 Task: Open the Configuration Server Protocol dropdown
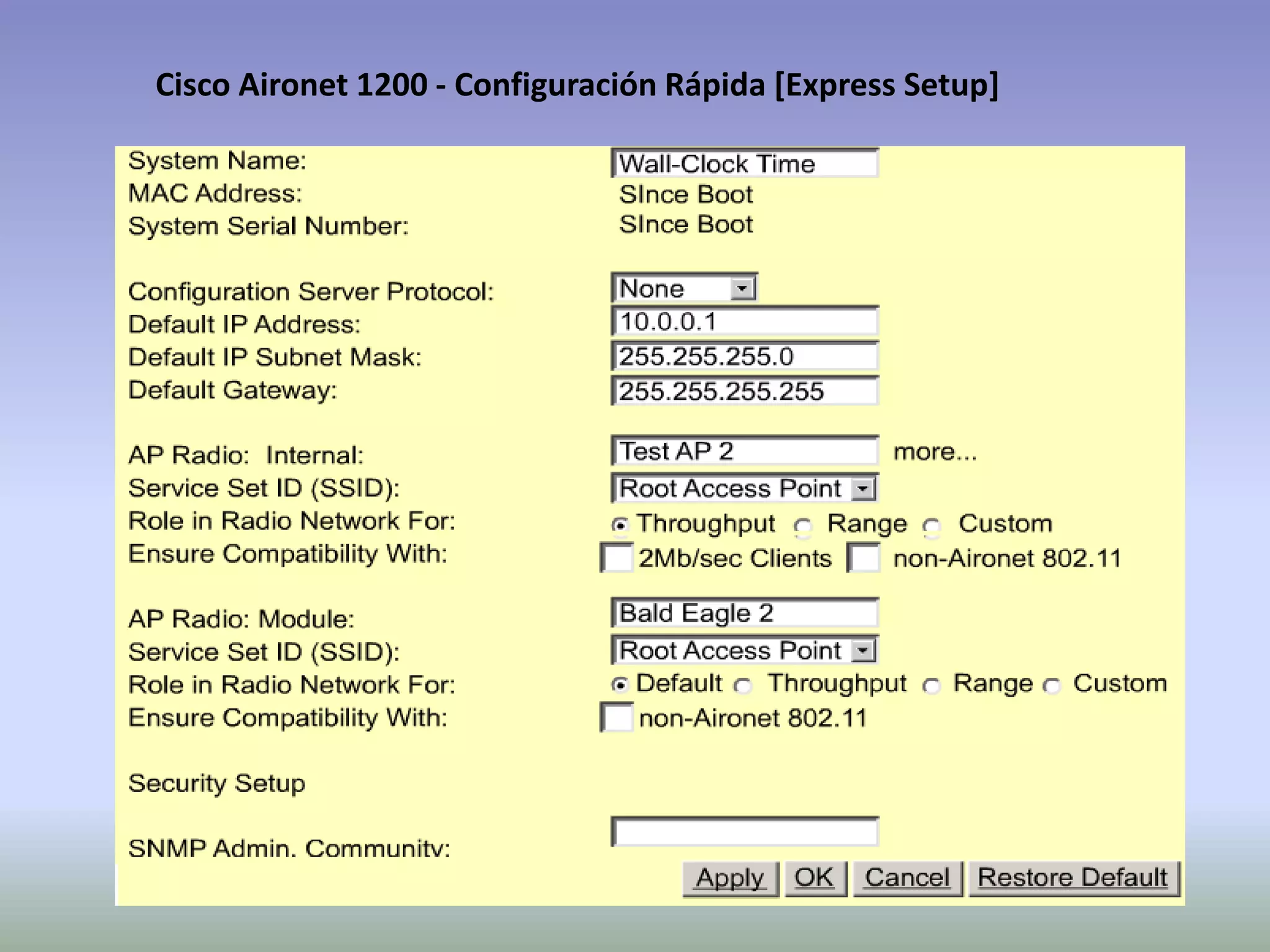pyautogui.click(x=684, y=288)
